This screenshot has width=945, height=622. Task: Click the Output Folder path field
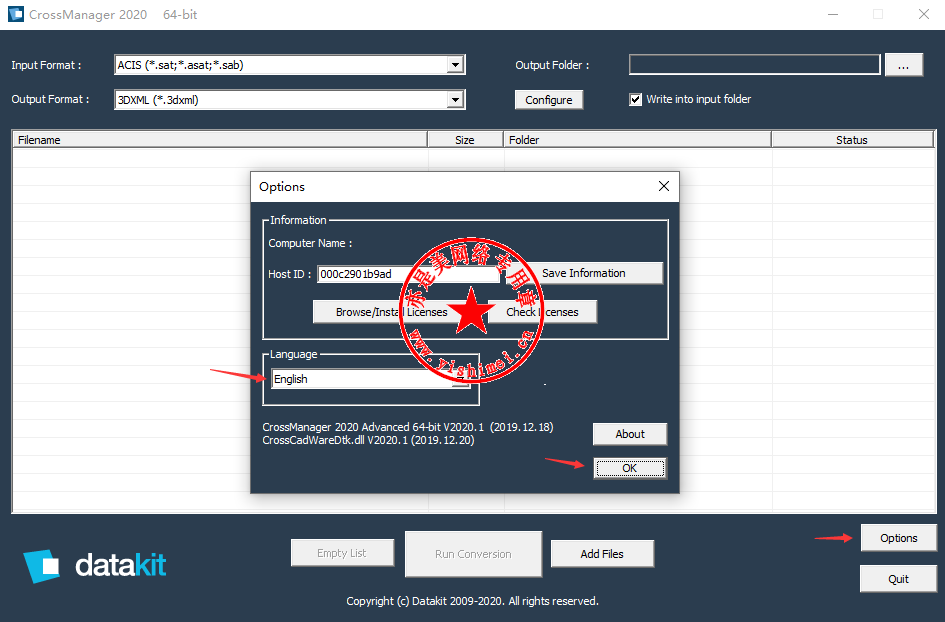755,64
